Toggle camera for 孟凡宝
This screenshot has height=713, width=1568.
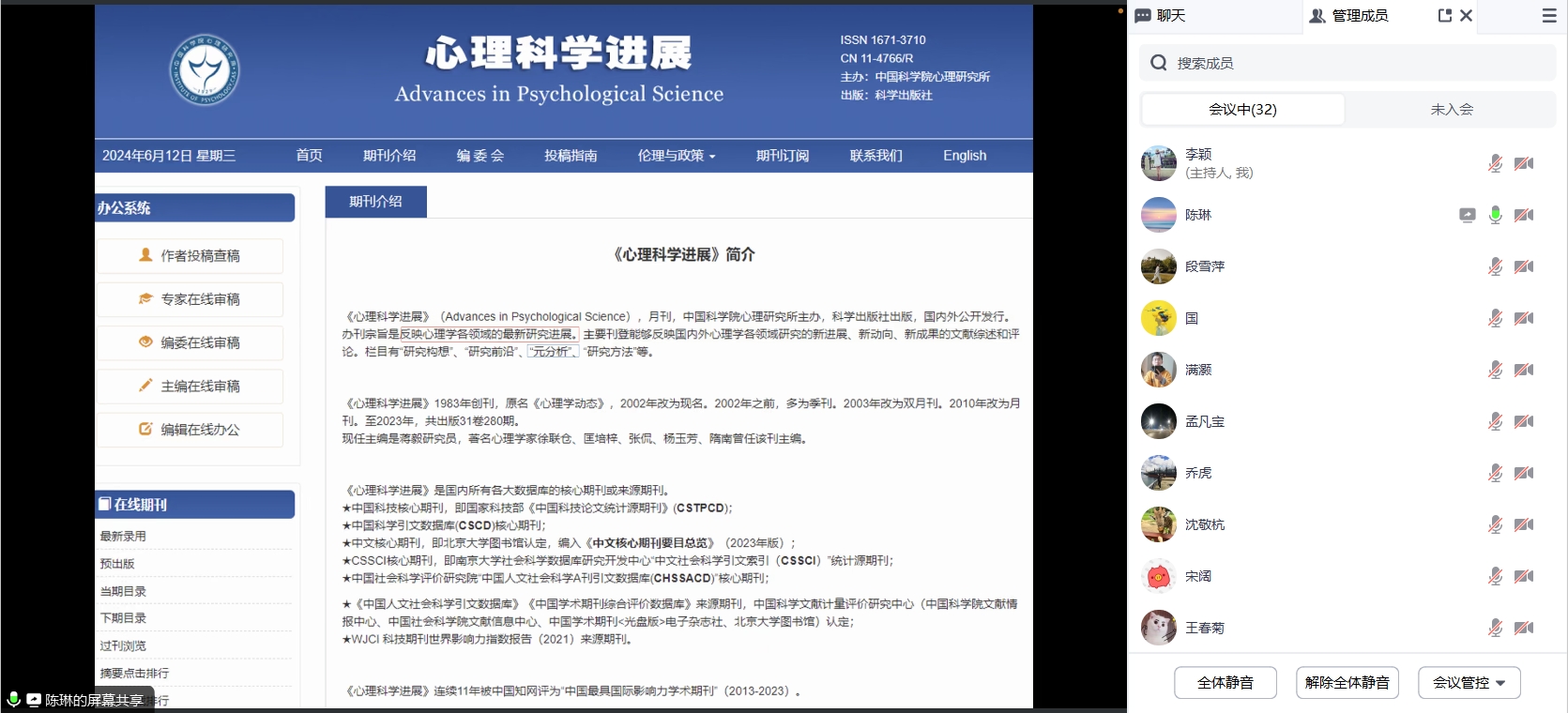click(x=1524, y=421)
